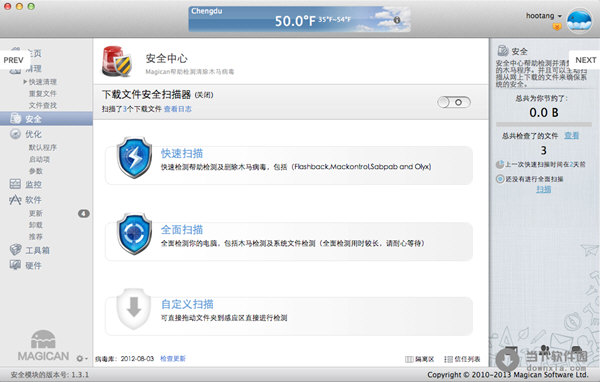Select 安全 in the sidebar
The image size is (600, 382).
[46, 119]
